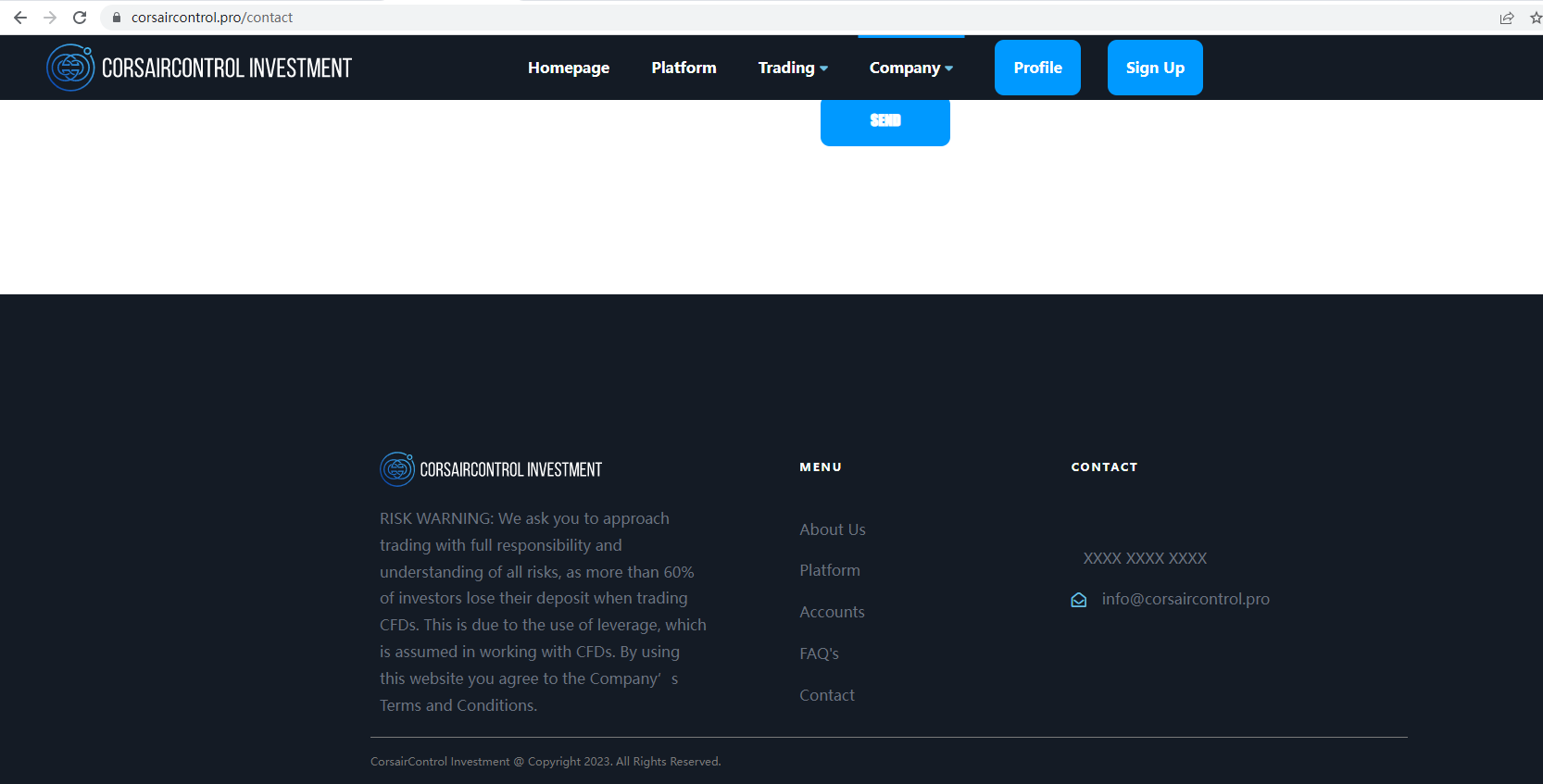Open the Accounts footer link
1543x784 pixels.
(832, 612)
